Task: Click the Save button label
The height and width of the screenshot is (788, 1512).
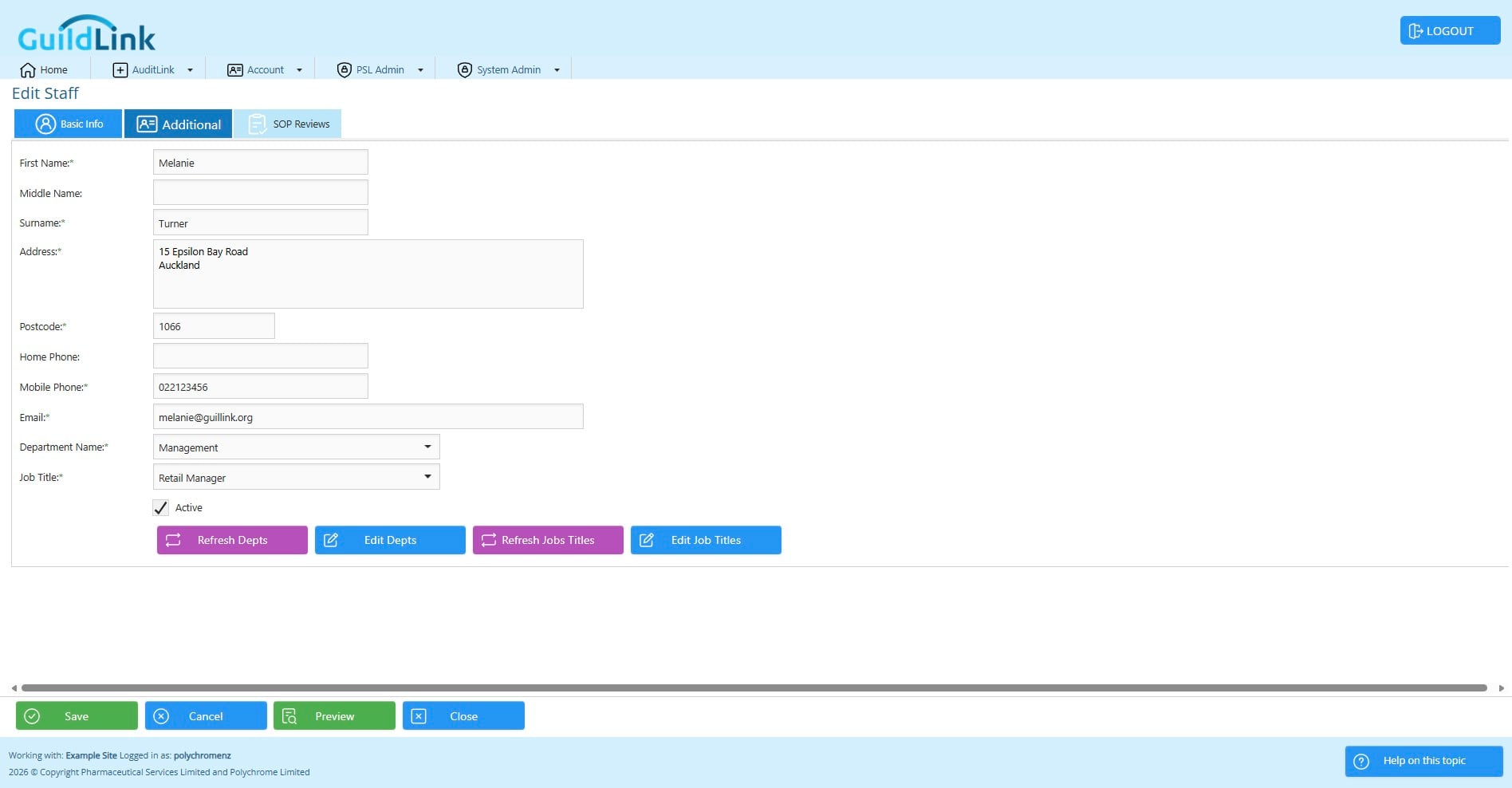Action: (77, 716)
